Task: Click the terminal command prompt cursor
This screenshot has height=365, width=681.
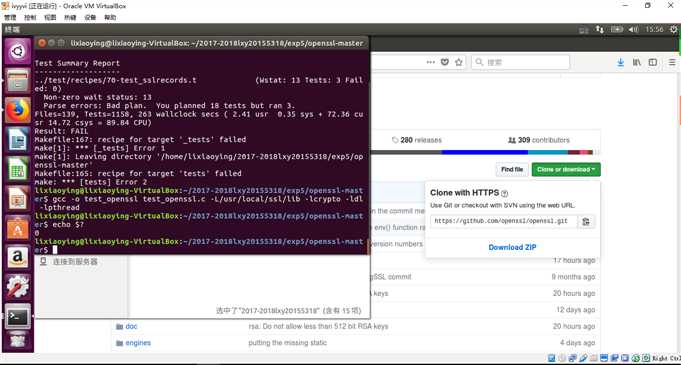Action: coord(55,249)
